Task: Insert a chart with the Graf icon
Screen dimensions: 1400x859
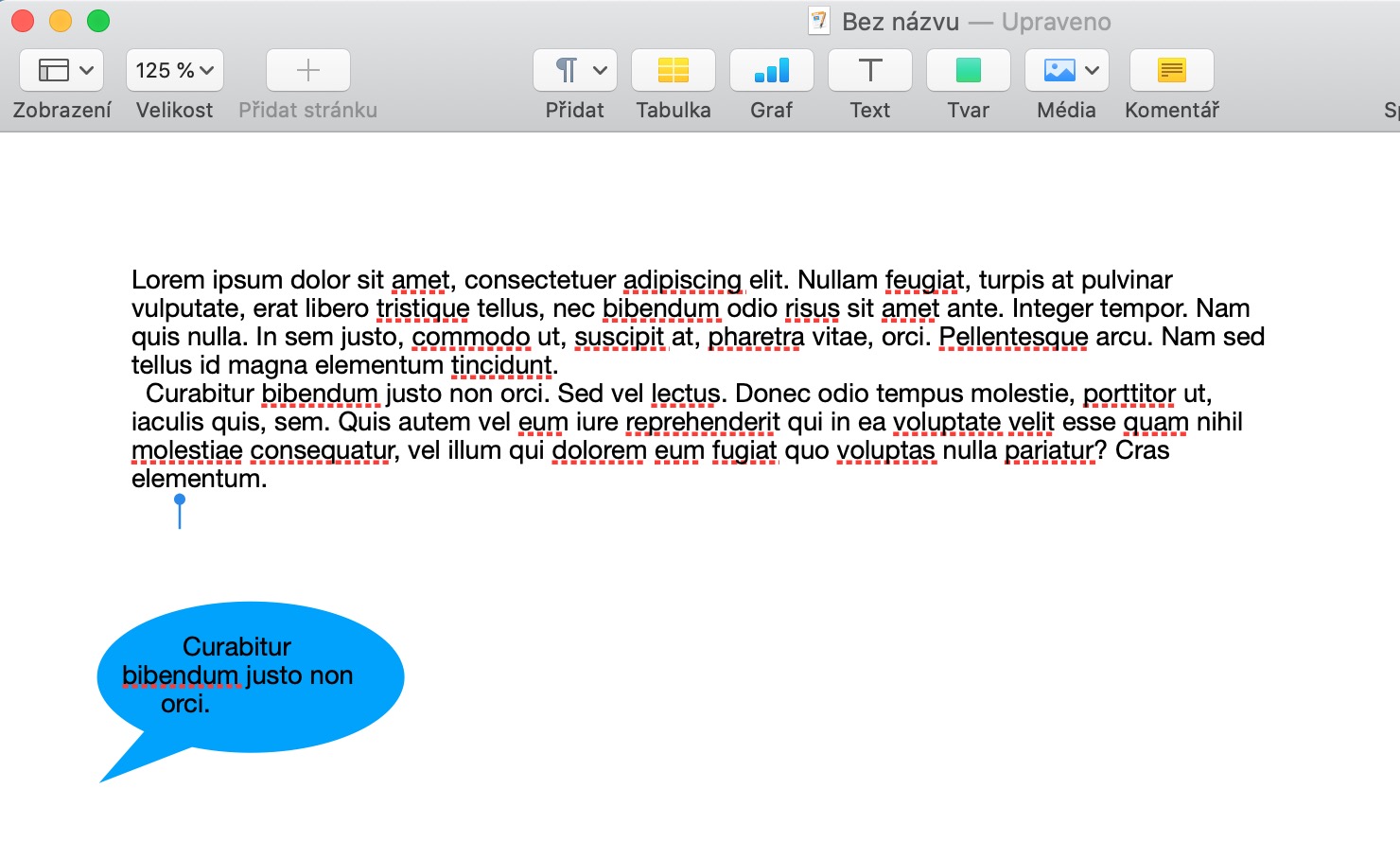Action: 772,70
